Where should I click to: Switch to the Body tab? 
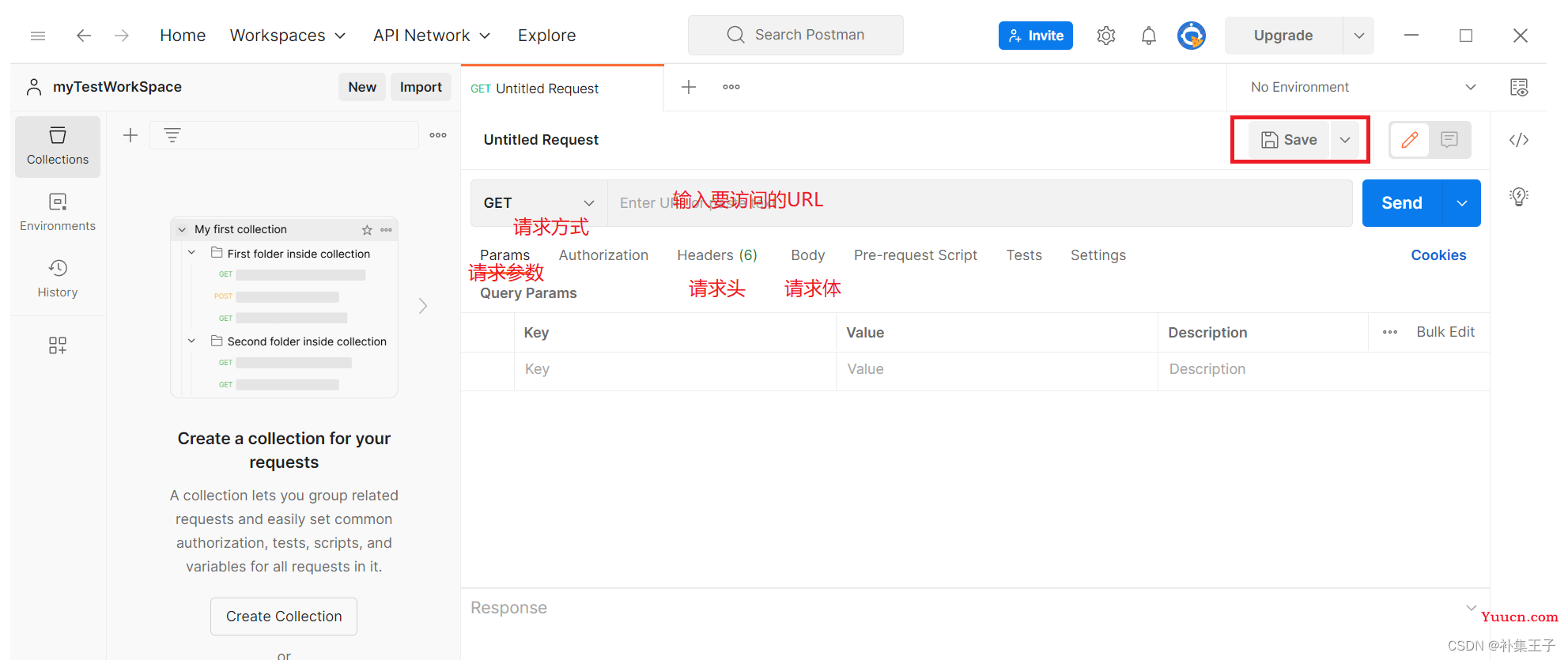[807, 255]
